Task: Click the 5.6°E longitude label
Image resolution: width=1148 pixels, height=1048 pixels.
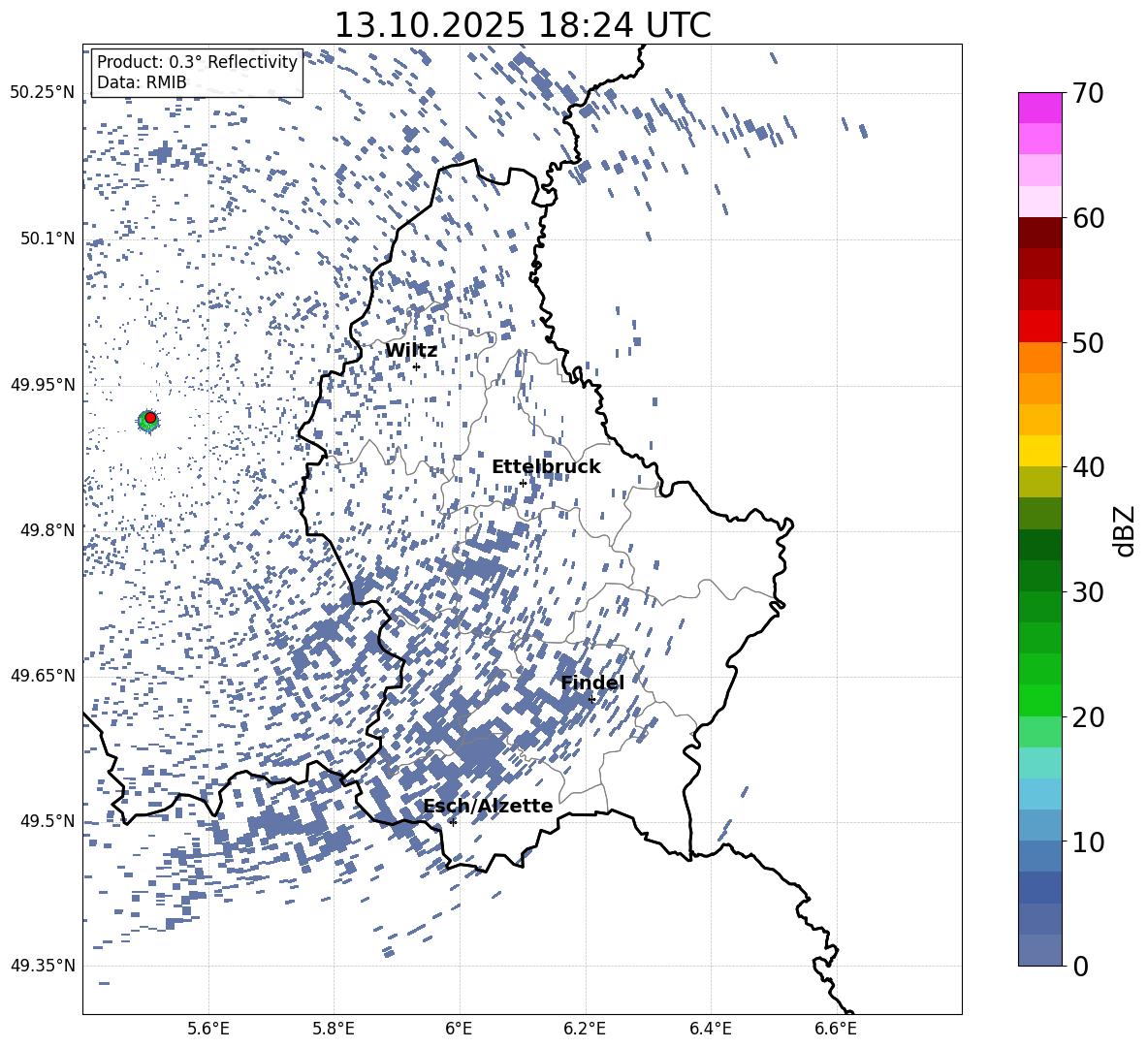Action: (208, 1029)
